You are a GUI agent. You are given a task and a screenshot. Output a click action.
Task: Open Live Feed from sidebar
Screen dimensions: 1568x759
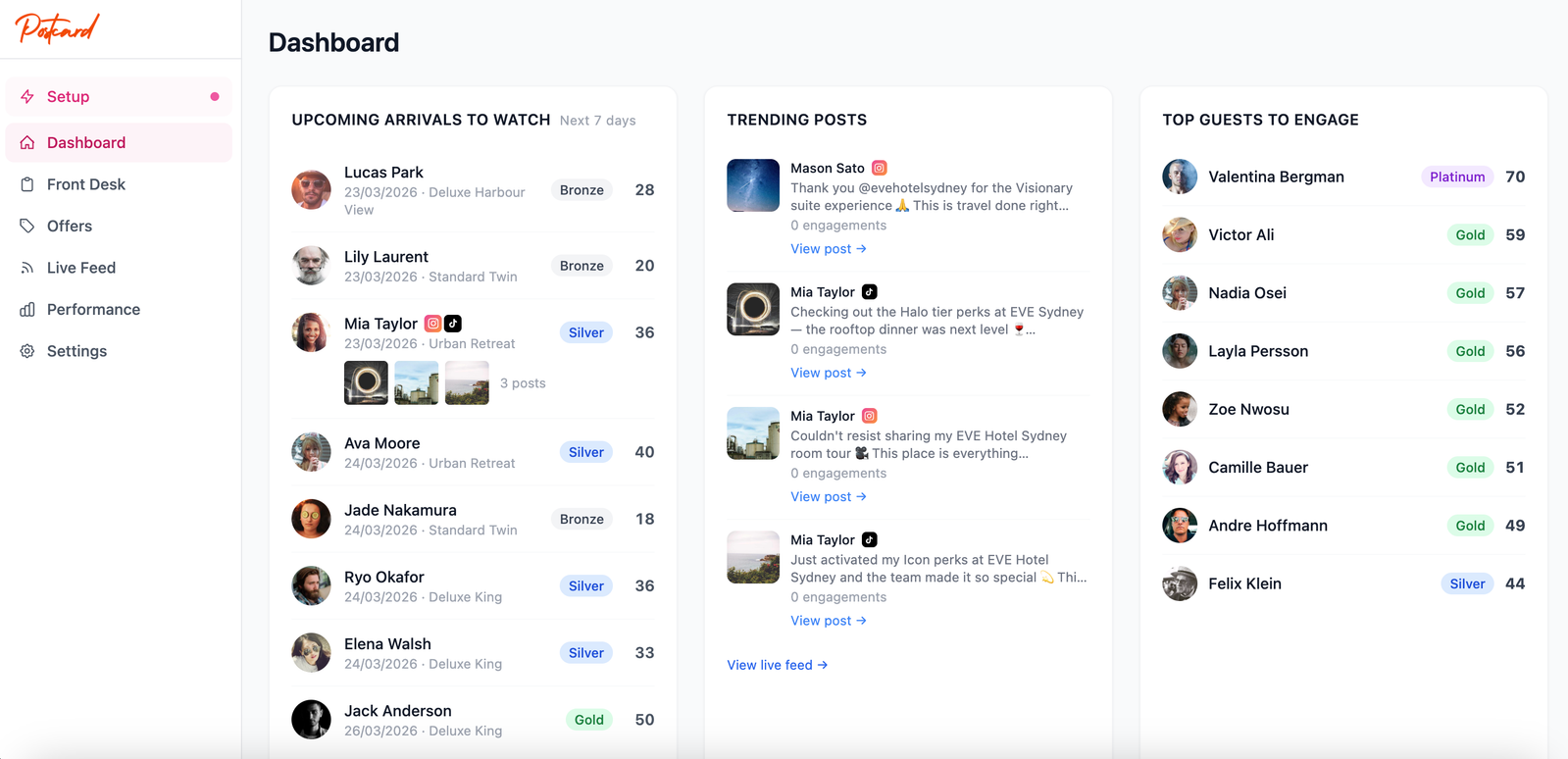coord(119,268)
